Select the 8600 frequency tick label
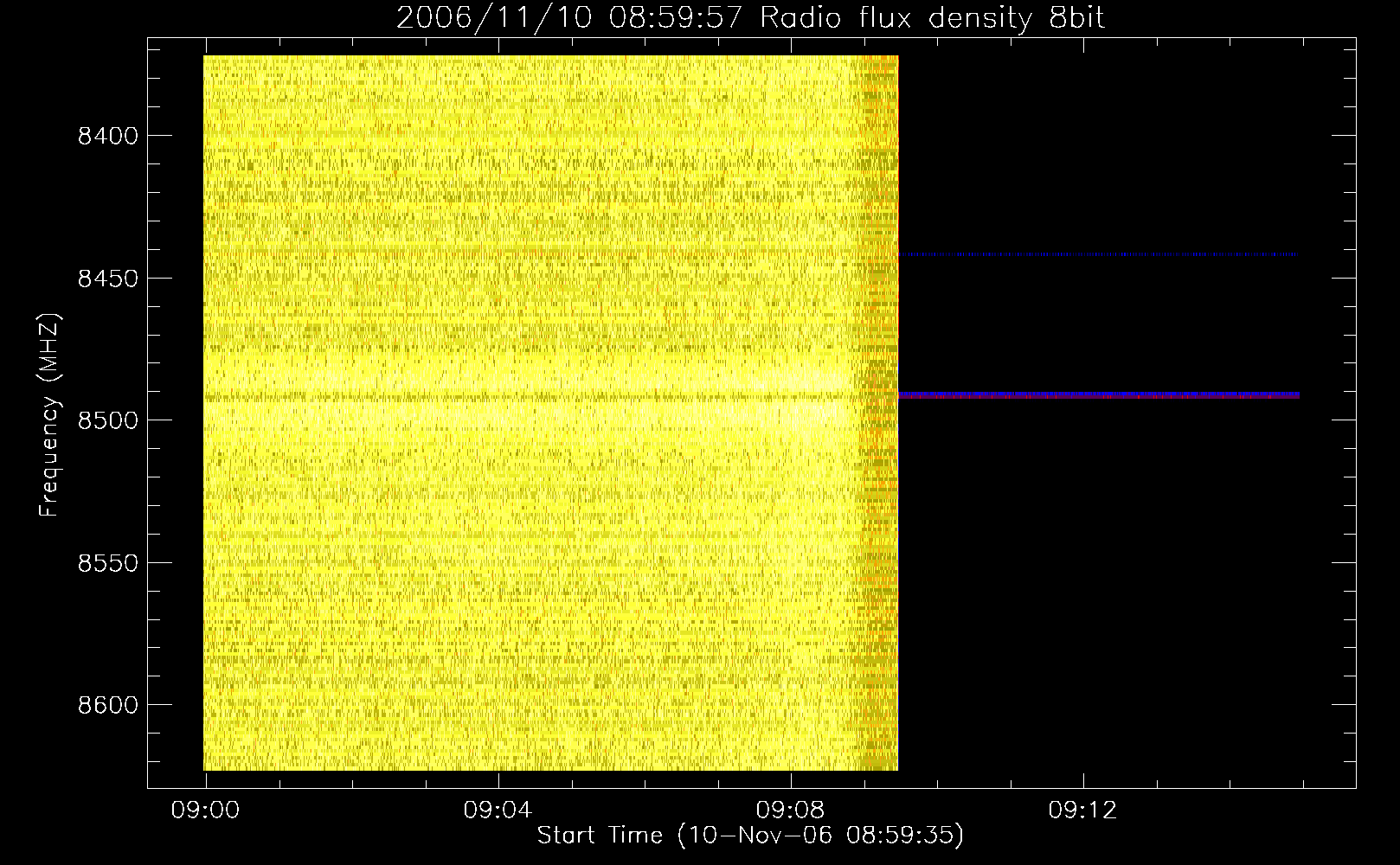Viewport: 1400px width, 865px height. (107, 705)
